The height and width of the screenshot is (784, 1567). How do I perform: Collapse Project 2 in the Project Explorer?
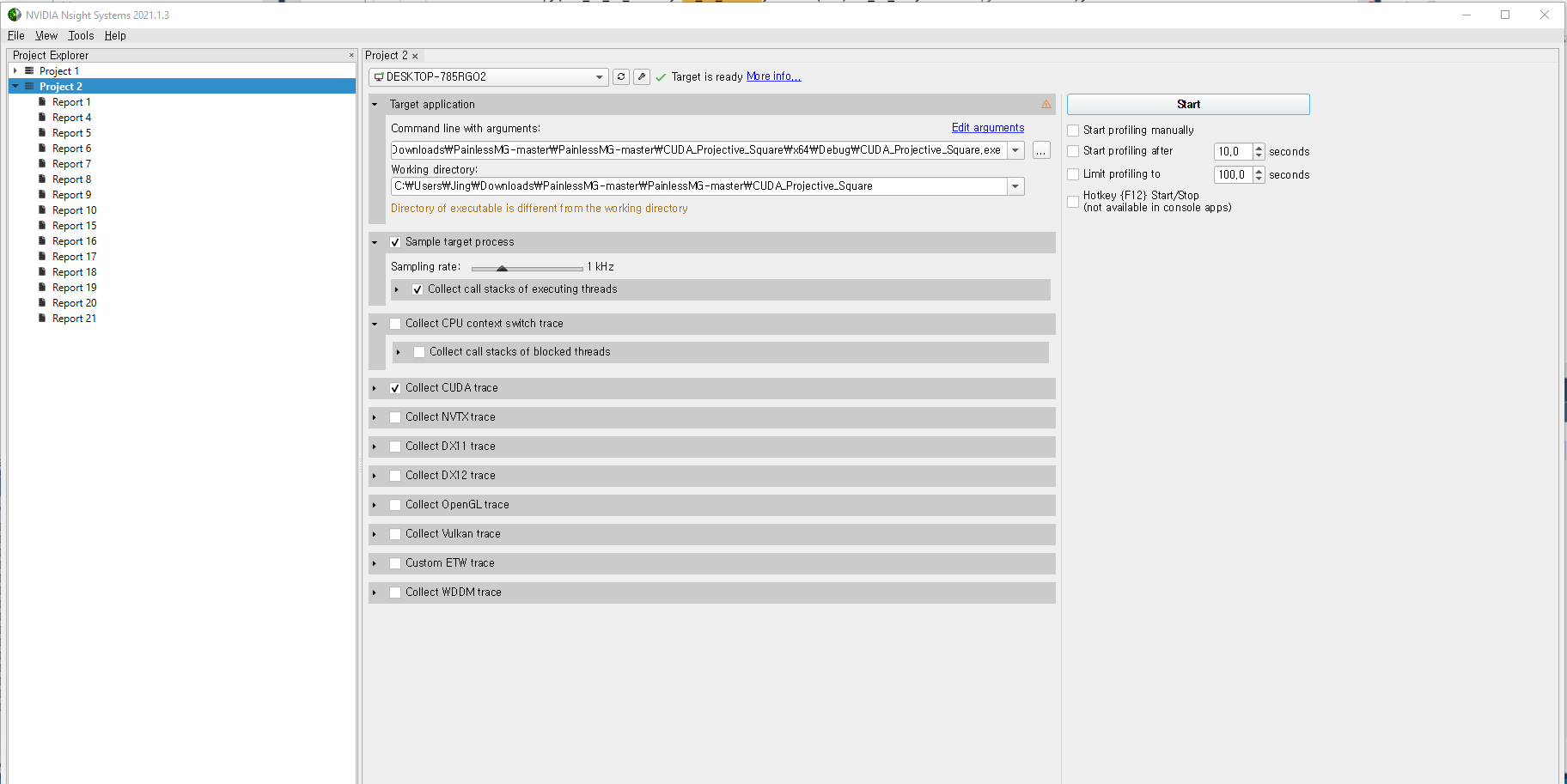pos(15,86)
